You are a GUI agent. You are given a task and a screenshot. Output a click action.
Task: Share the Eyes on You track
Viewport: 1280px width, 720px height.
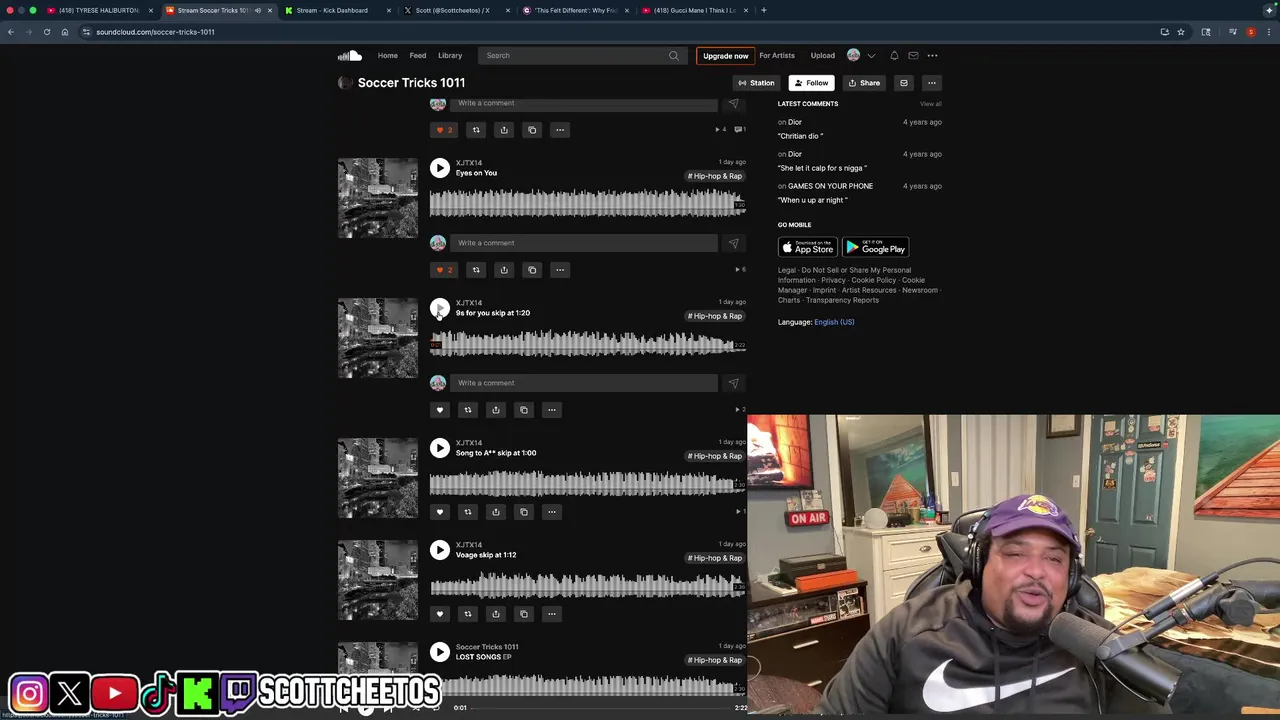click(x=504, y=270)
